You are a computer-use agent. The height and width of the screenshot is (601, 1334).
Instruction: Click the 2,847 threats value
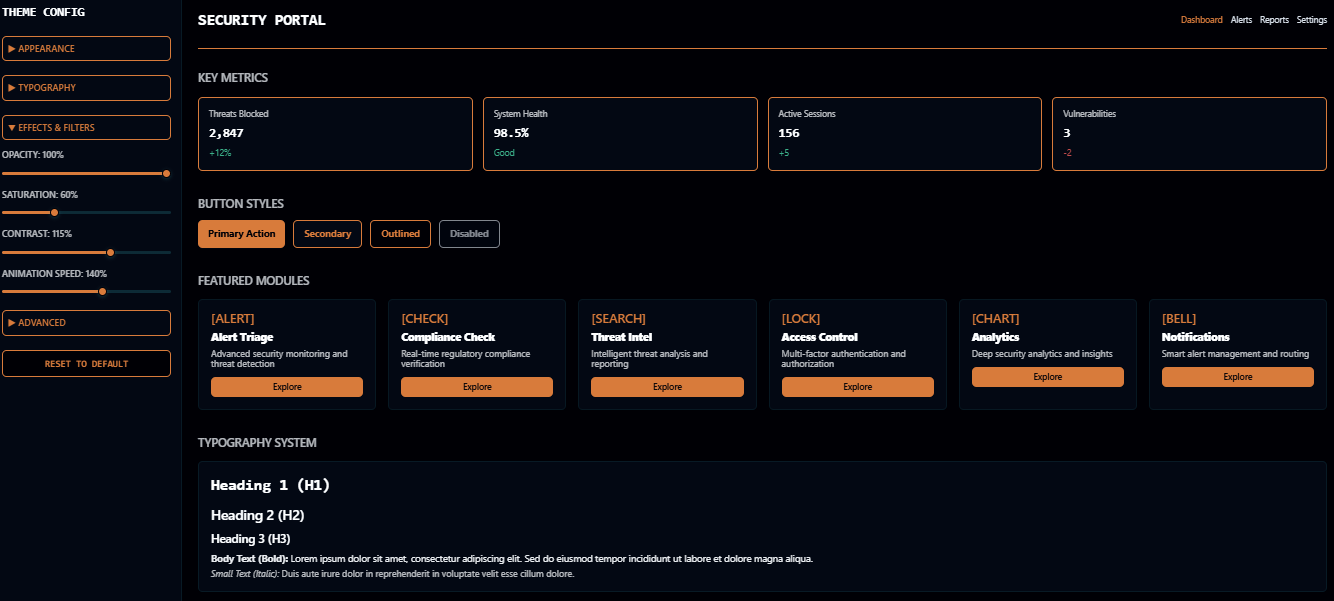coord(226,133)
